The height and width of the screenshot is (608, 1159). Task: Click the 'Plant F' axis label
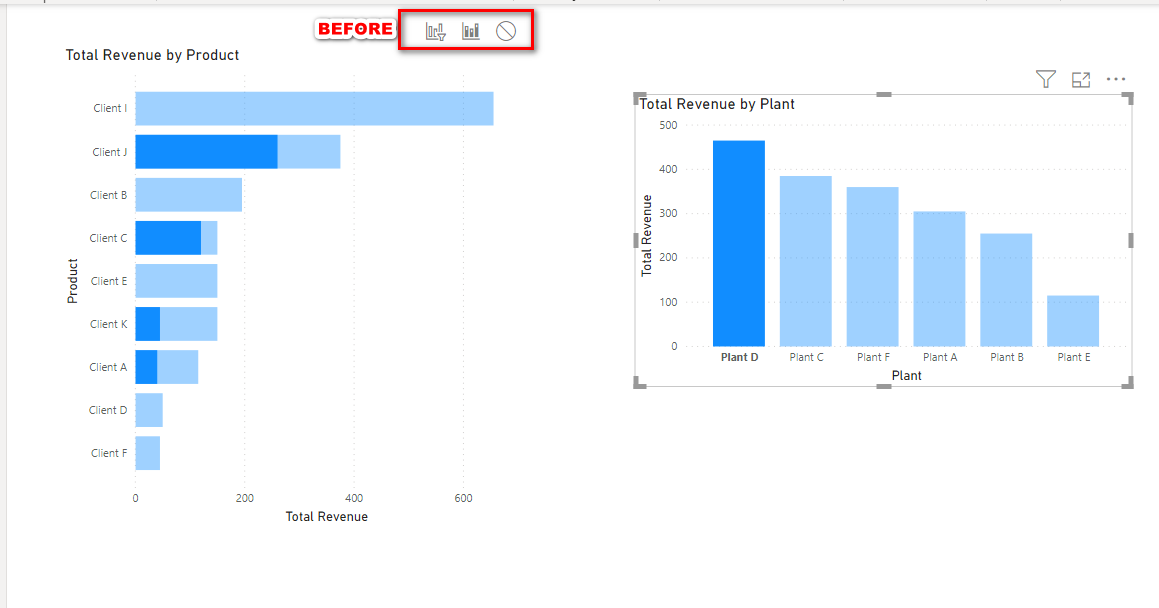pos(873,357)
